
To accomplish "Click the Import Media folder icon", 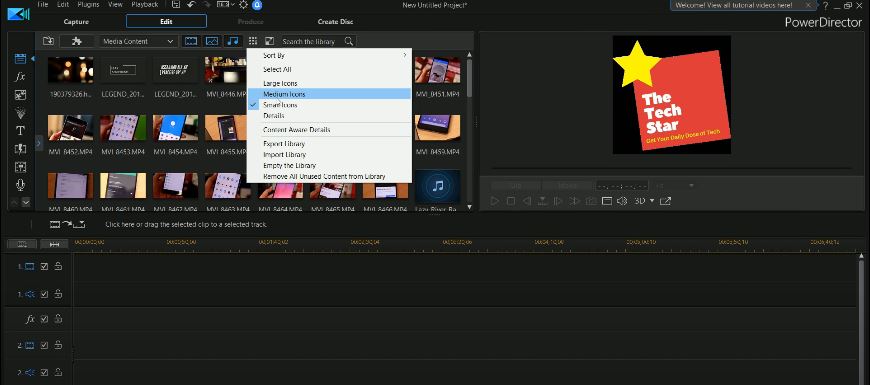I will (48, 41).
